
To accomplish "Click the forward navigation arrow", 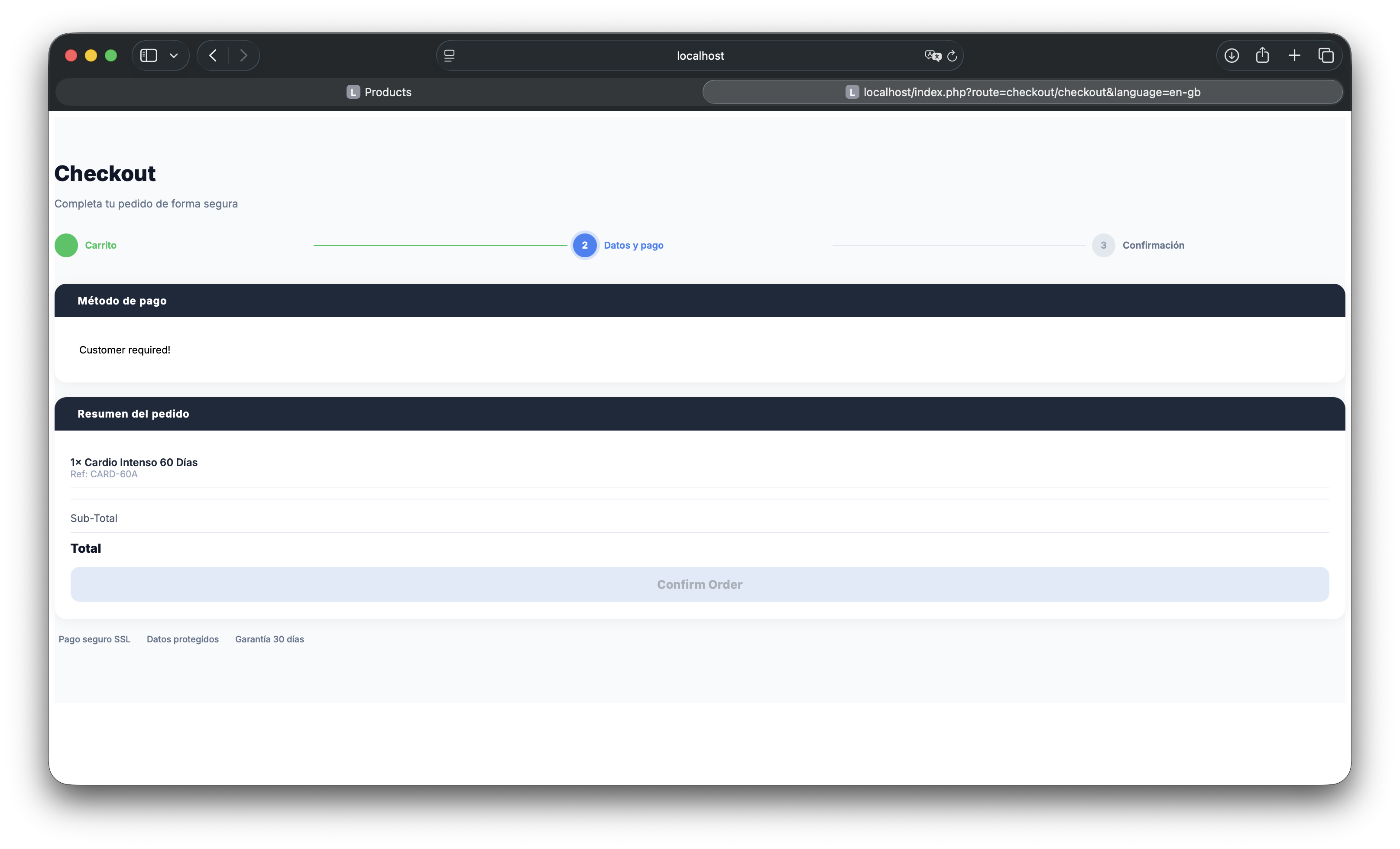I will 244,55.
